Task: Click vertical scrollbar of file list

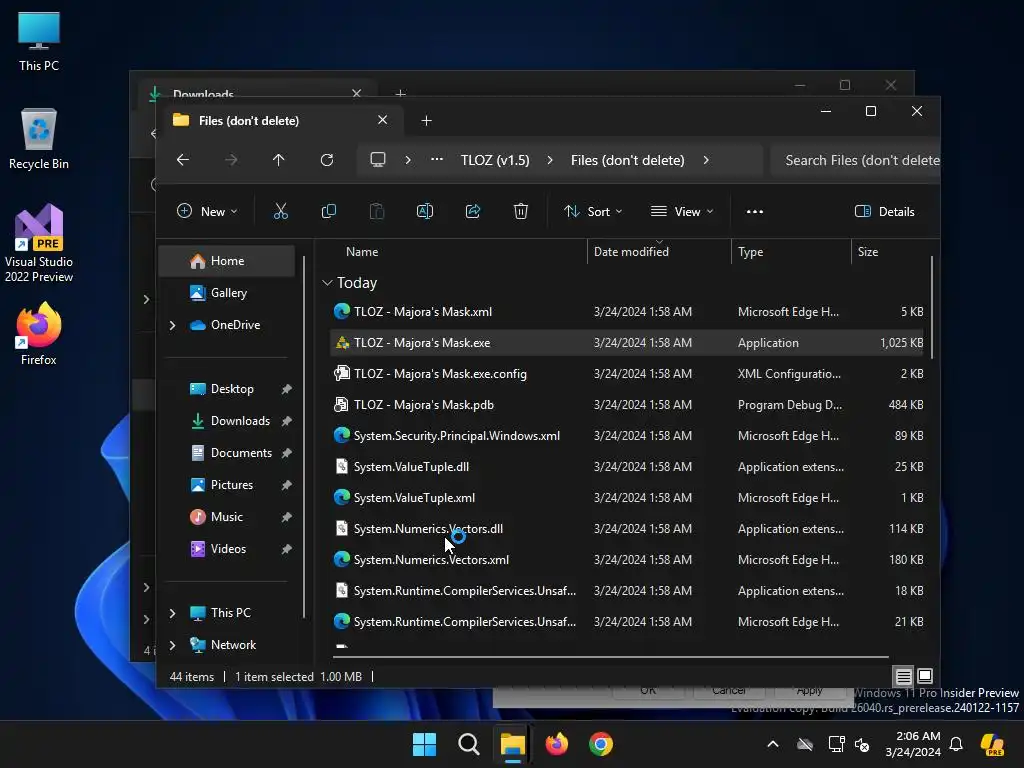Action: coord(931,307)
